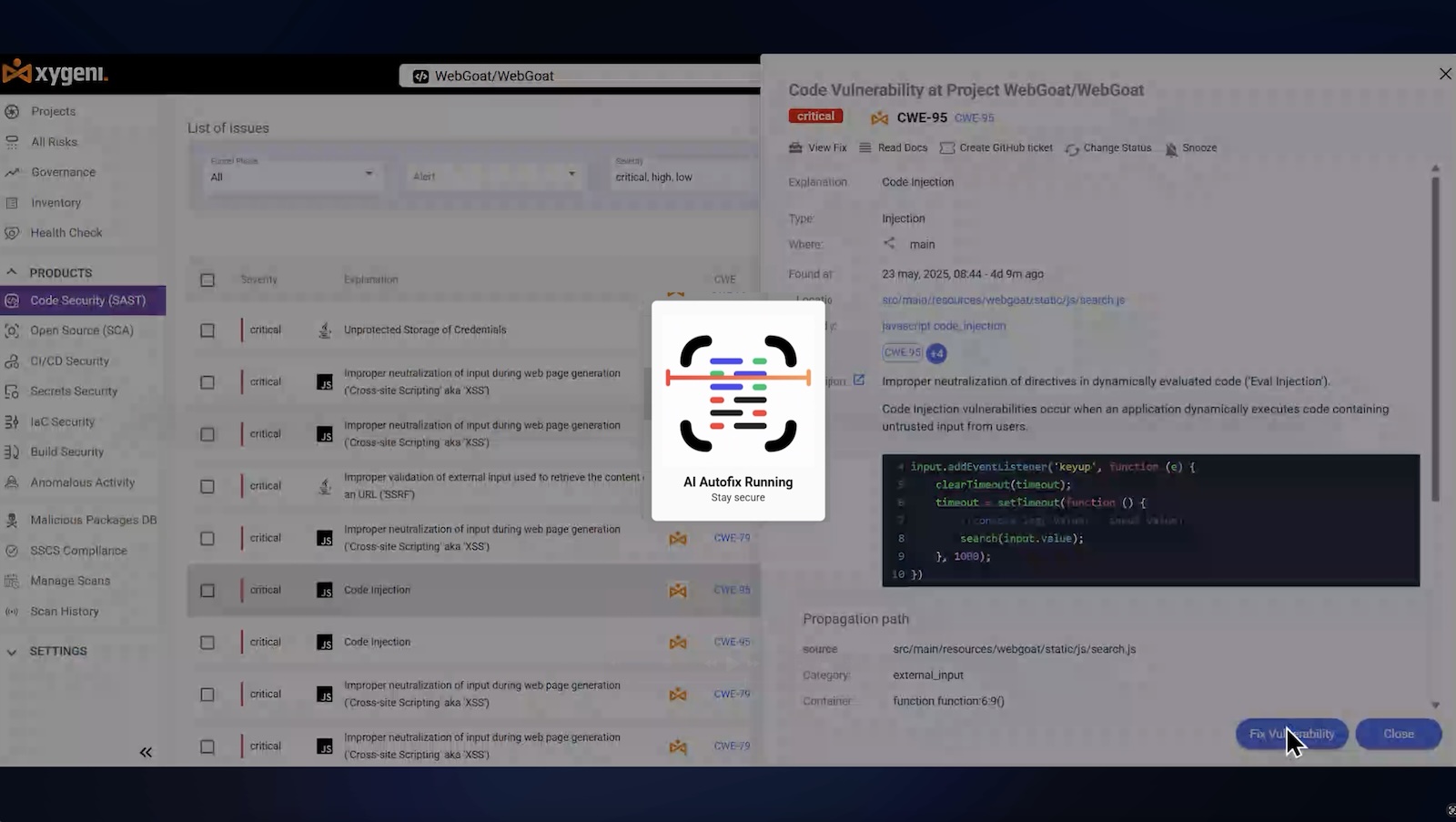Click the Close button
1456x822 pixels.
[x=1399, y=734]
